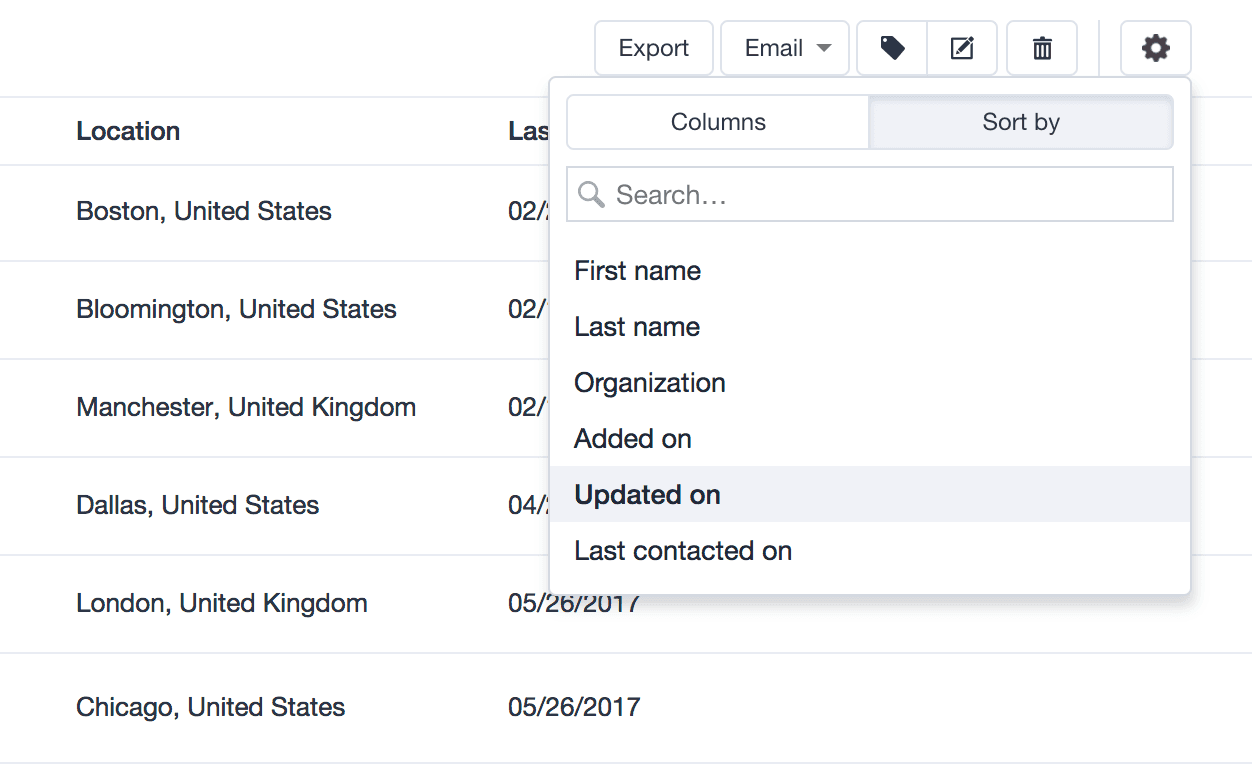Viewport: 1252px width, 776px height.
Task: Select the Updated on sort option
Action: tap(870, 495)
